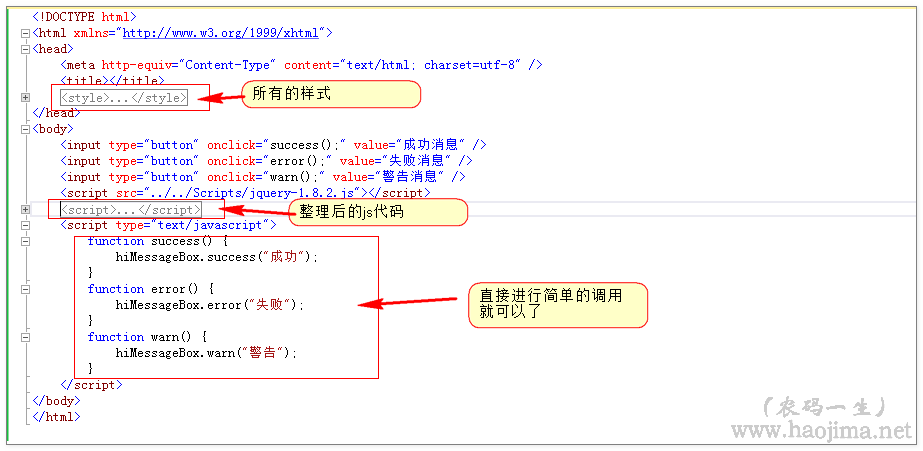Collapse the error function outline

[x=25, y=289]
